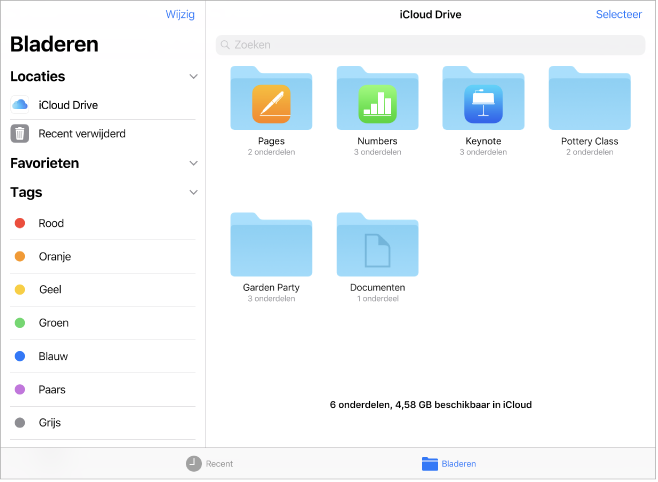658x482 pixels.
Task: Select iCloud Drive location label
Action: pyautogui.click(x=68, y=105)
